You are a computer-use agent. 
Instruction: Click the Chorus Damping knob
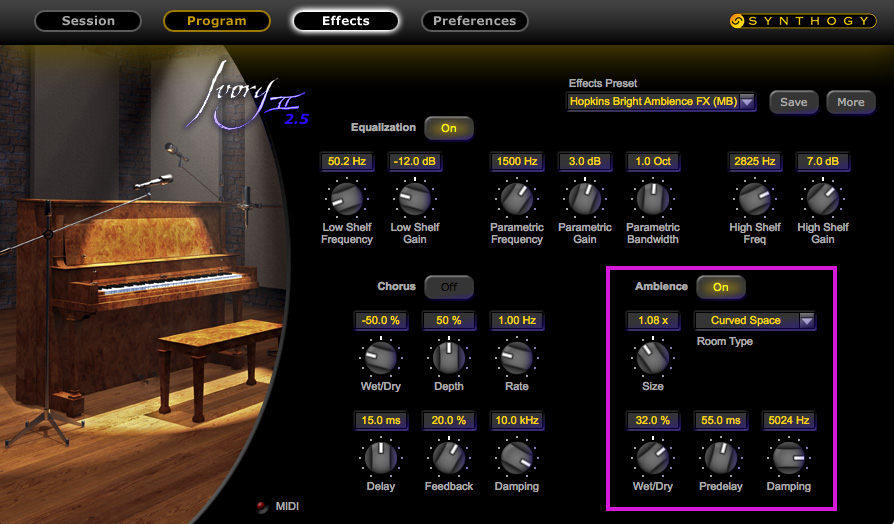(x=517, y=458)
